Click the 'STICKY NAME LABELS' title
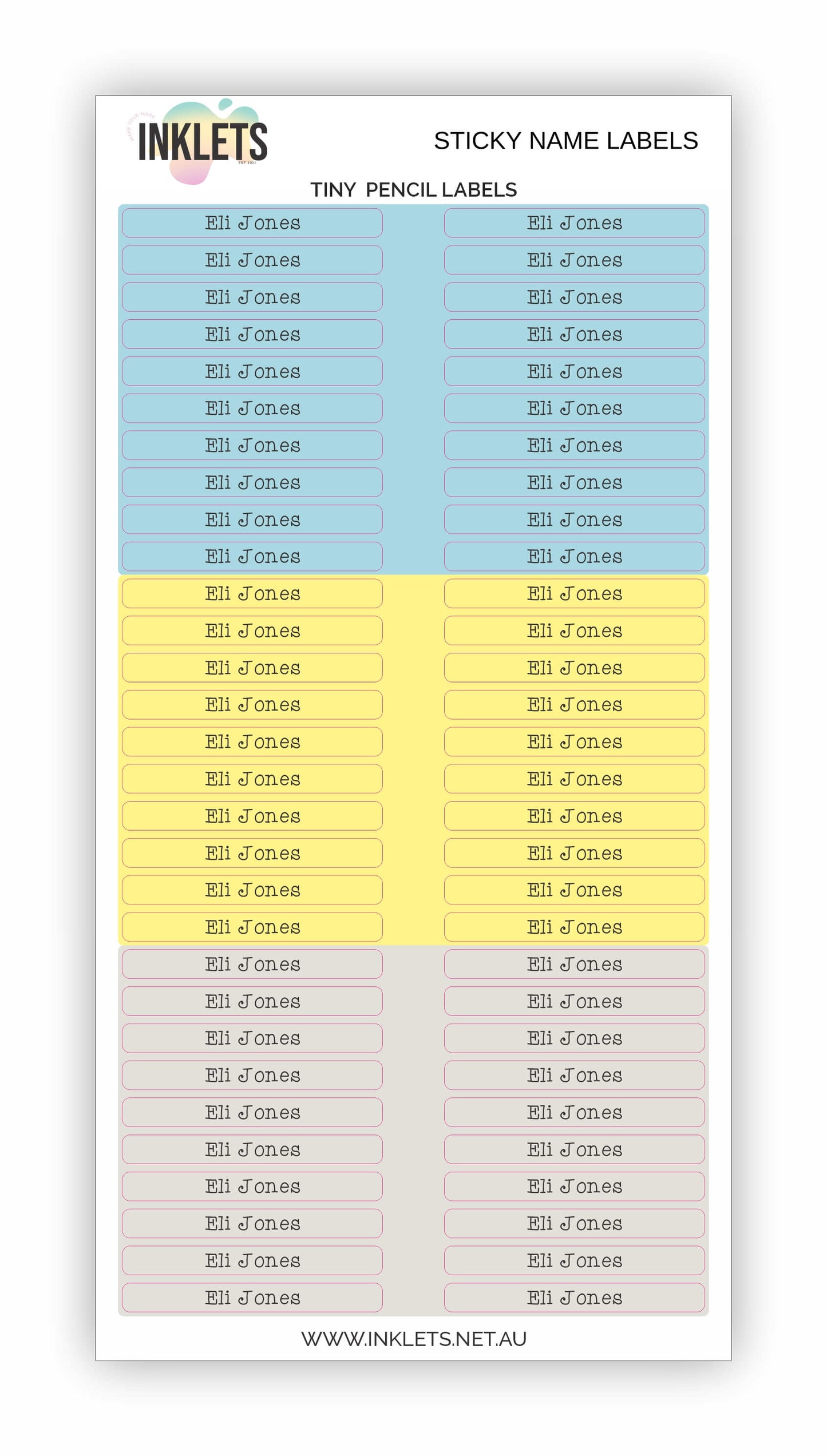This screenshot has width=827, height=1456. [x=565, y=141]
